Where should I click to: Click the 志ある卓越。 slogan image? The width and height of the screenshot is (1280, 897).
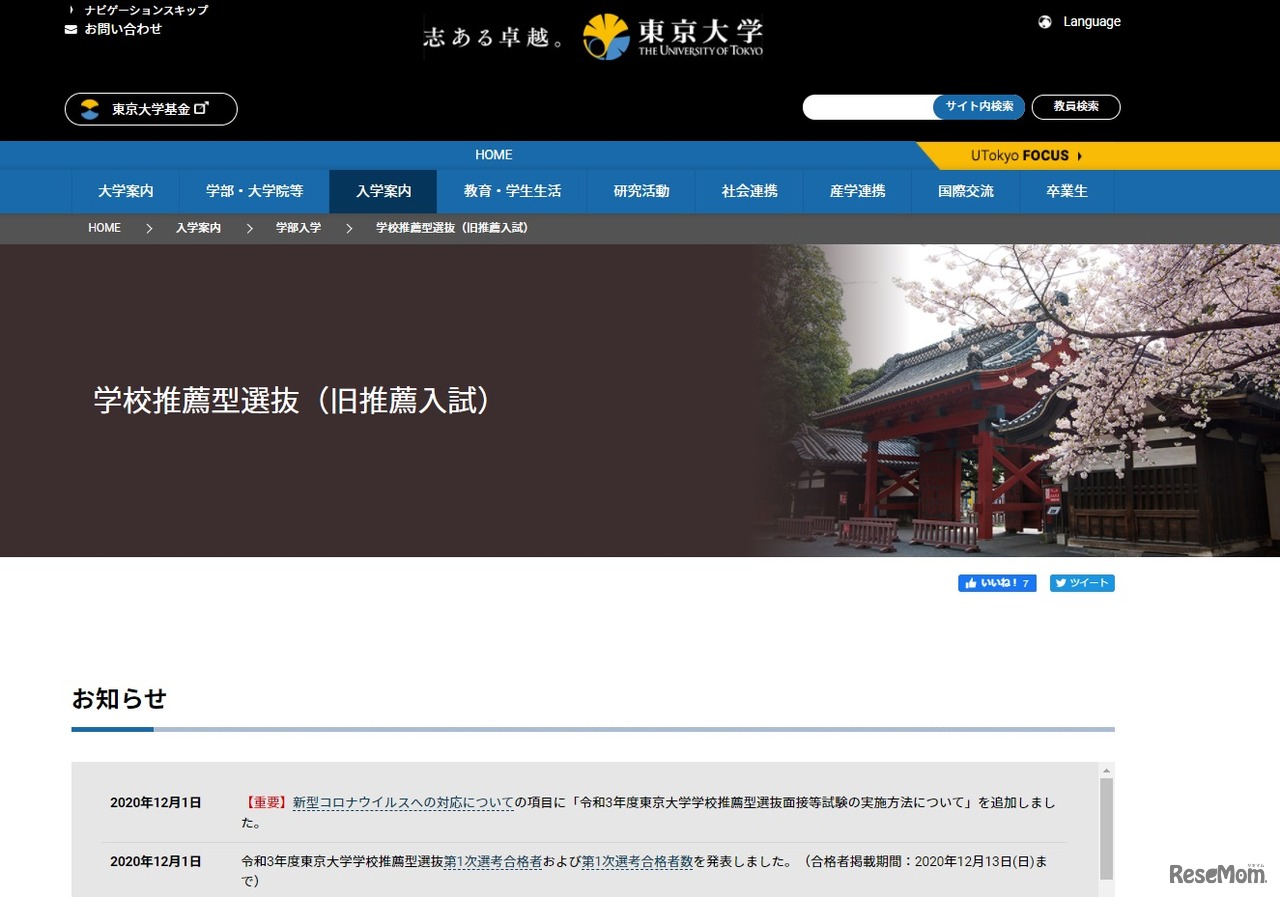494,37
